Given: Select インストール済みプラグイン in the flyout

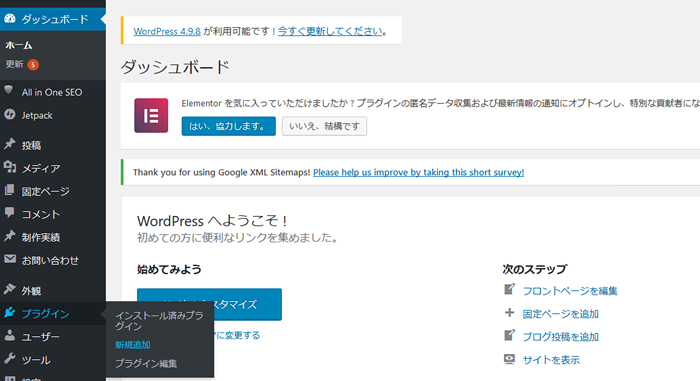Looking at the screenshot, I should (159, 321).
